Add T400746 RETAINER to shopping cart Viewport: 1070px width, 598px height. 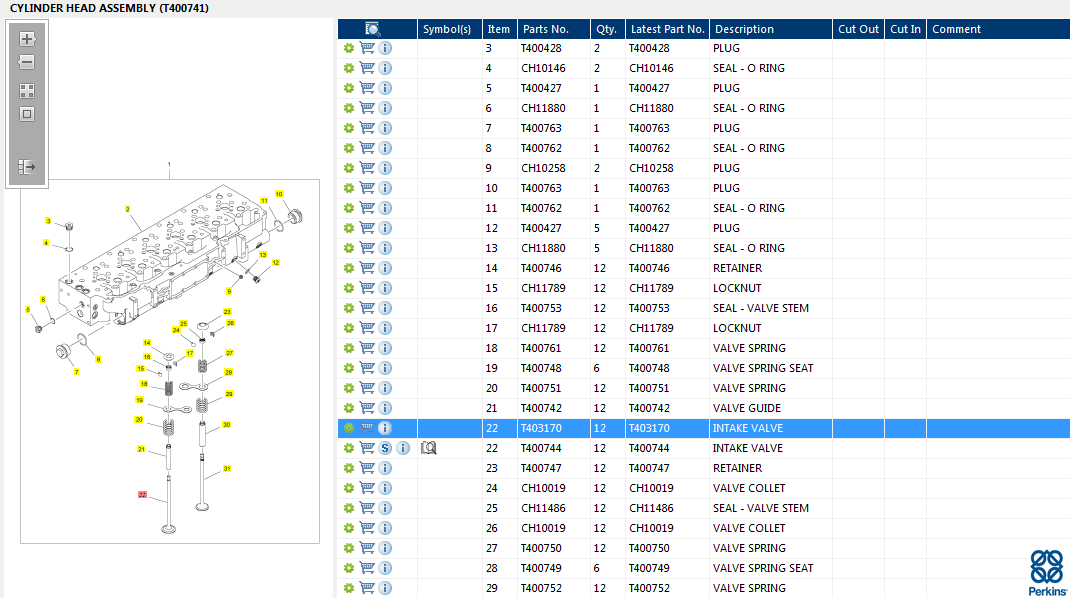367,268
